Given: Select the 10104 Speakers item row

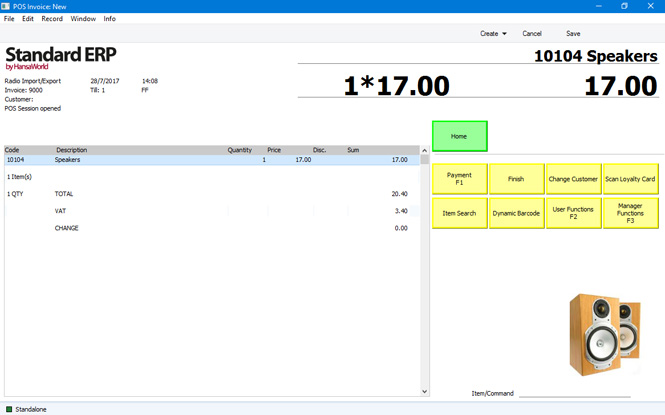Looking at the screenshot, I should 212,160.
